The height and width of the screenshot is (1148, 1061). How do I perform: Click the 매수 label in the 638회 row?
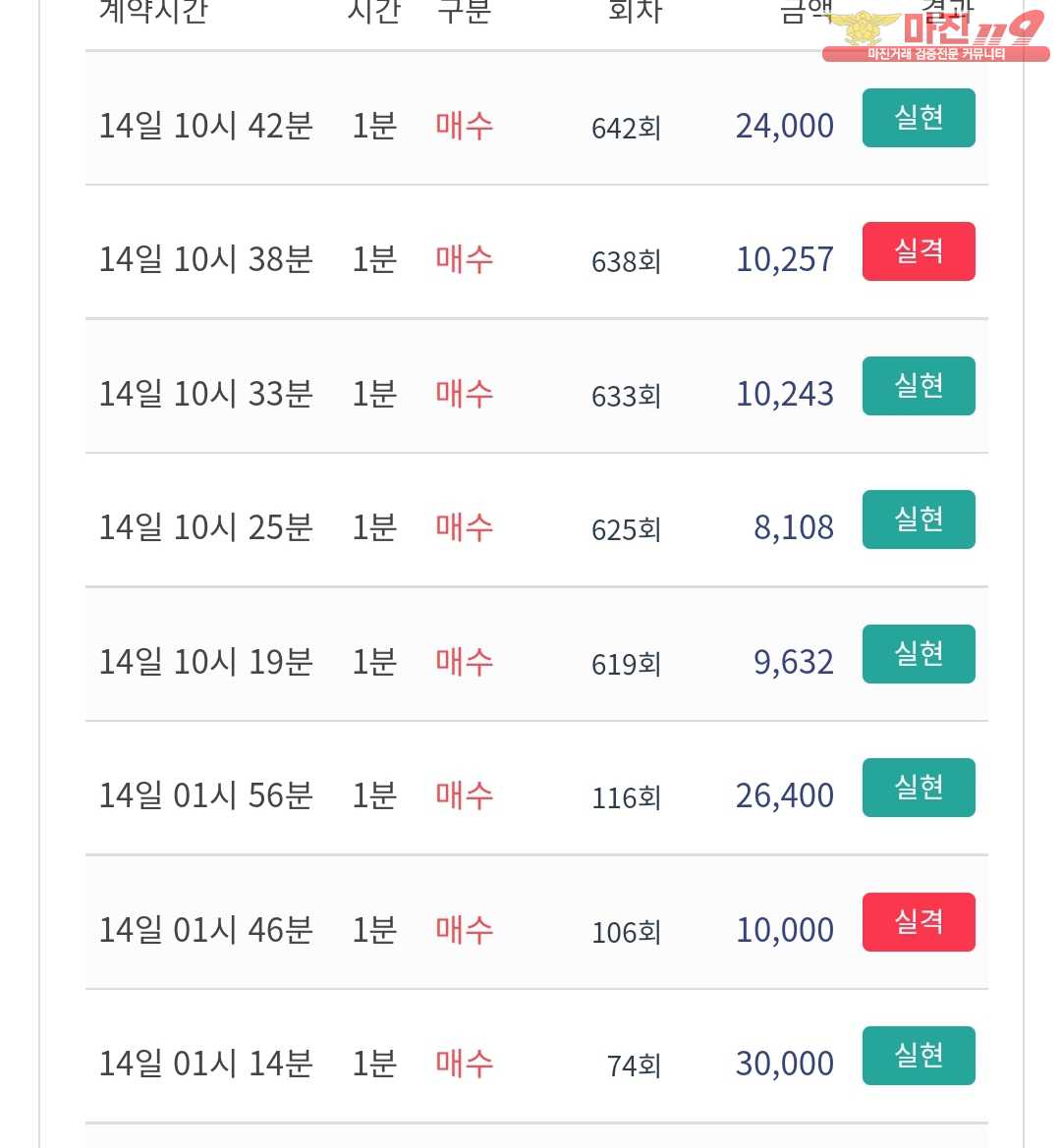pyautogui.click(x=464, y=260)
